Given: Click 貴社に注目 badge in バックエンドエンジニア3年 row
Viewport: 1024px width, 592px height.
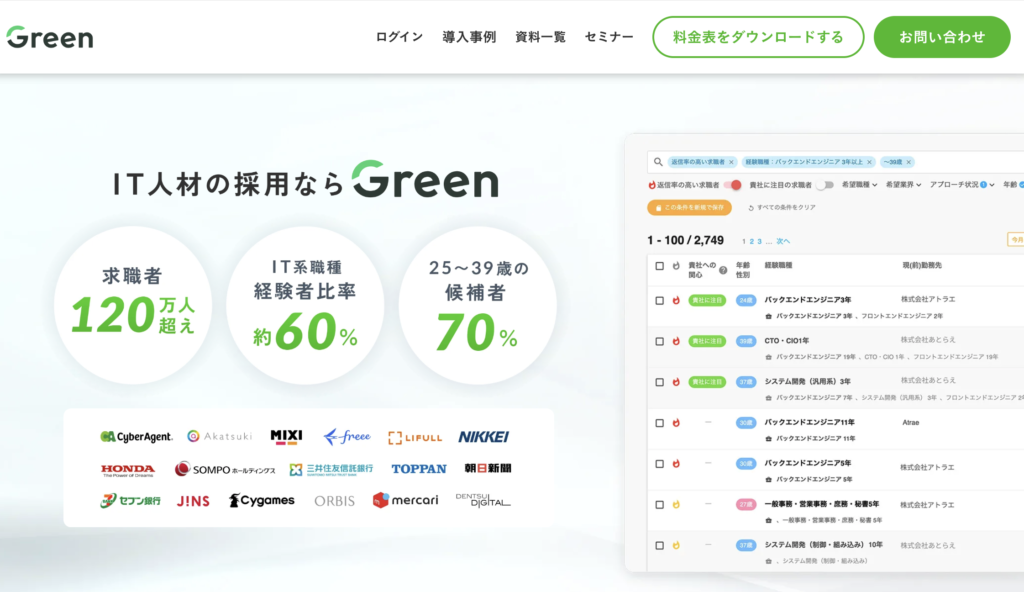Looking at the screenshot, I should pyautogui.click(x=707, y=301).
